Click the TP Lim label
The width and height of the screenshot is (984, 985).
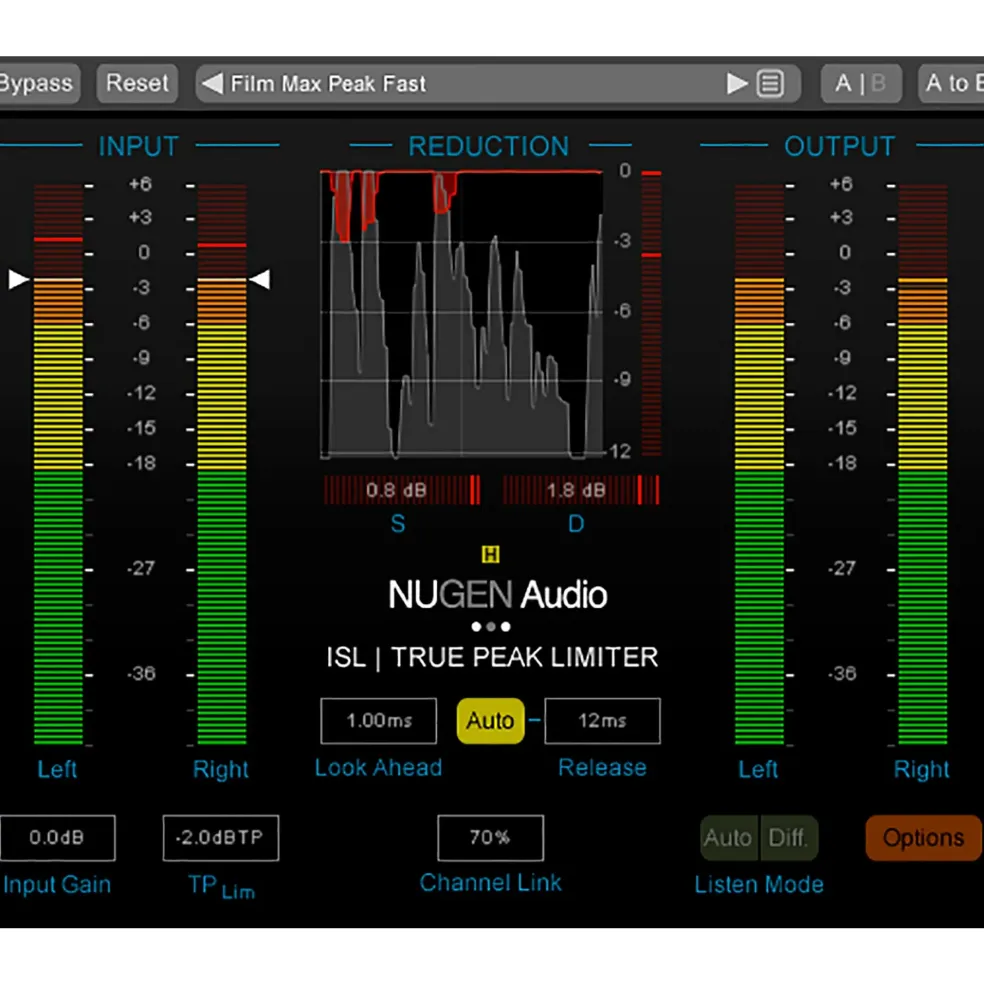(x=221, y=886)
